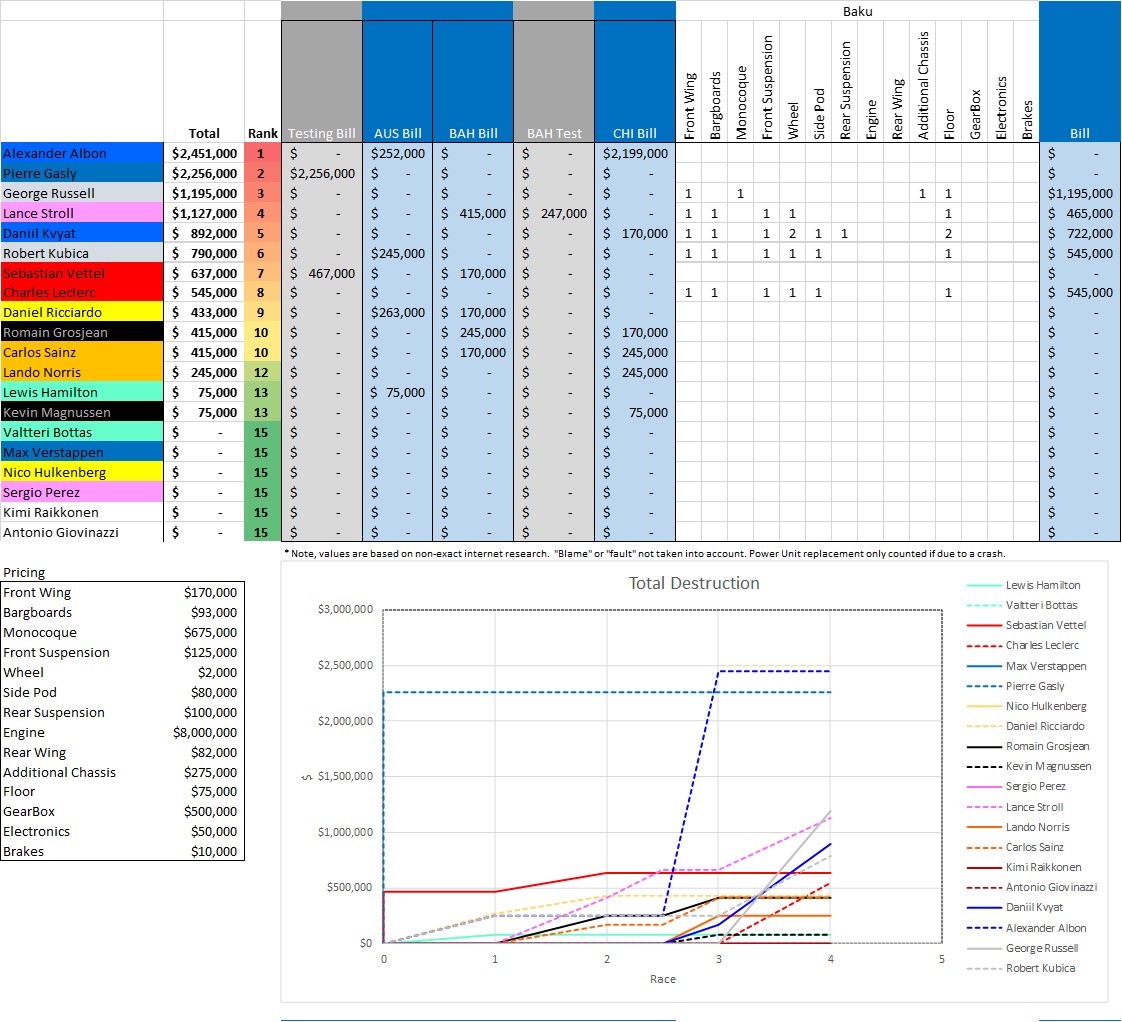Select the Lewis Hamilton legend entry
This screenshot has width=1122, height=1022.
(x=1023, y=585)
